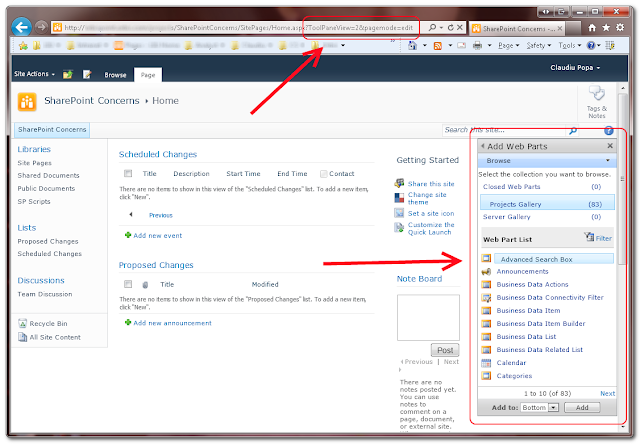Open the Tools menu dropdown
The image size is (640, 444).
click(569, 46)
